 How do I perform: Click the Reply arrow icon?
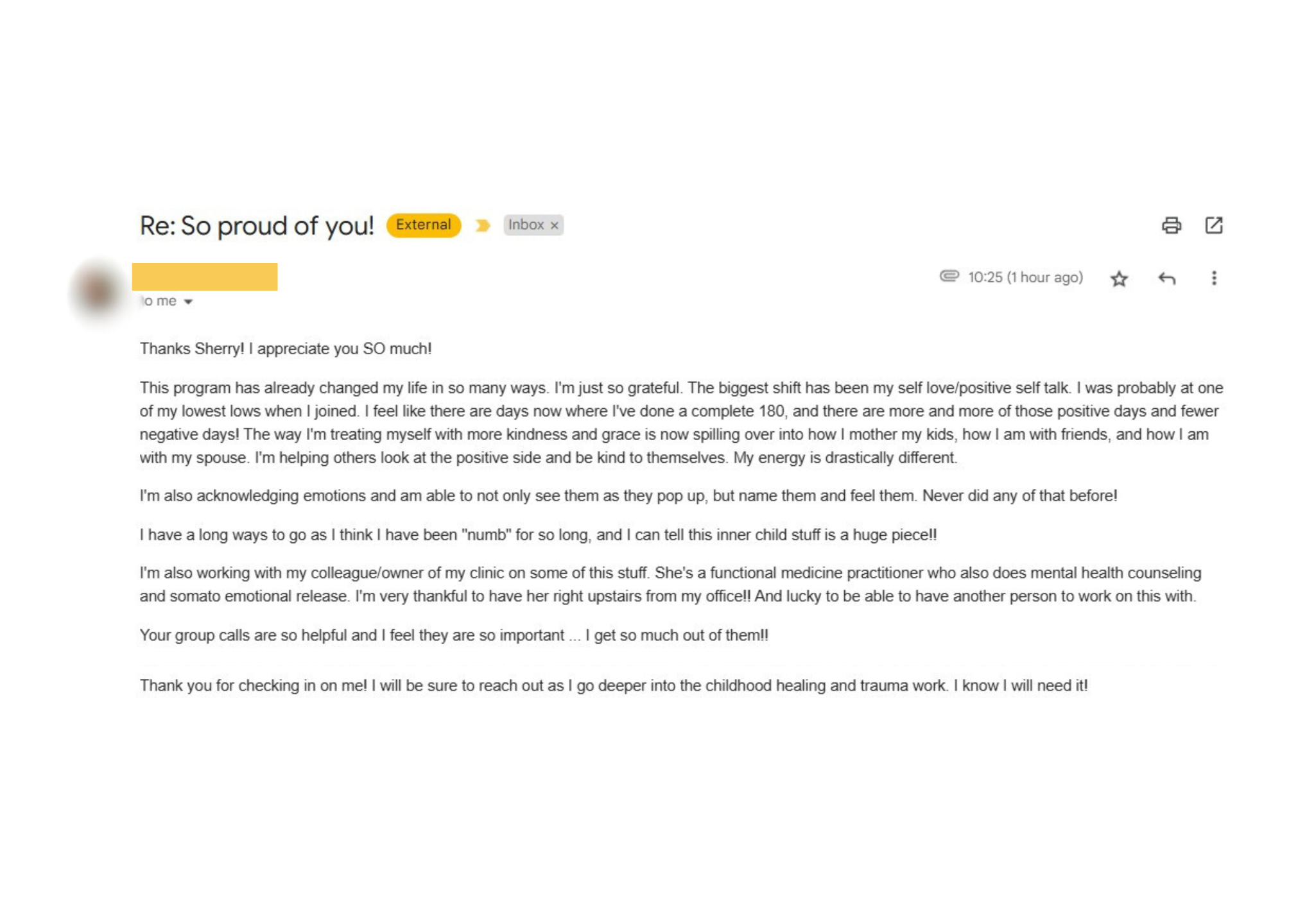coord(1166,278)
